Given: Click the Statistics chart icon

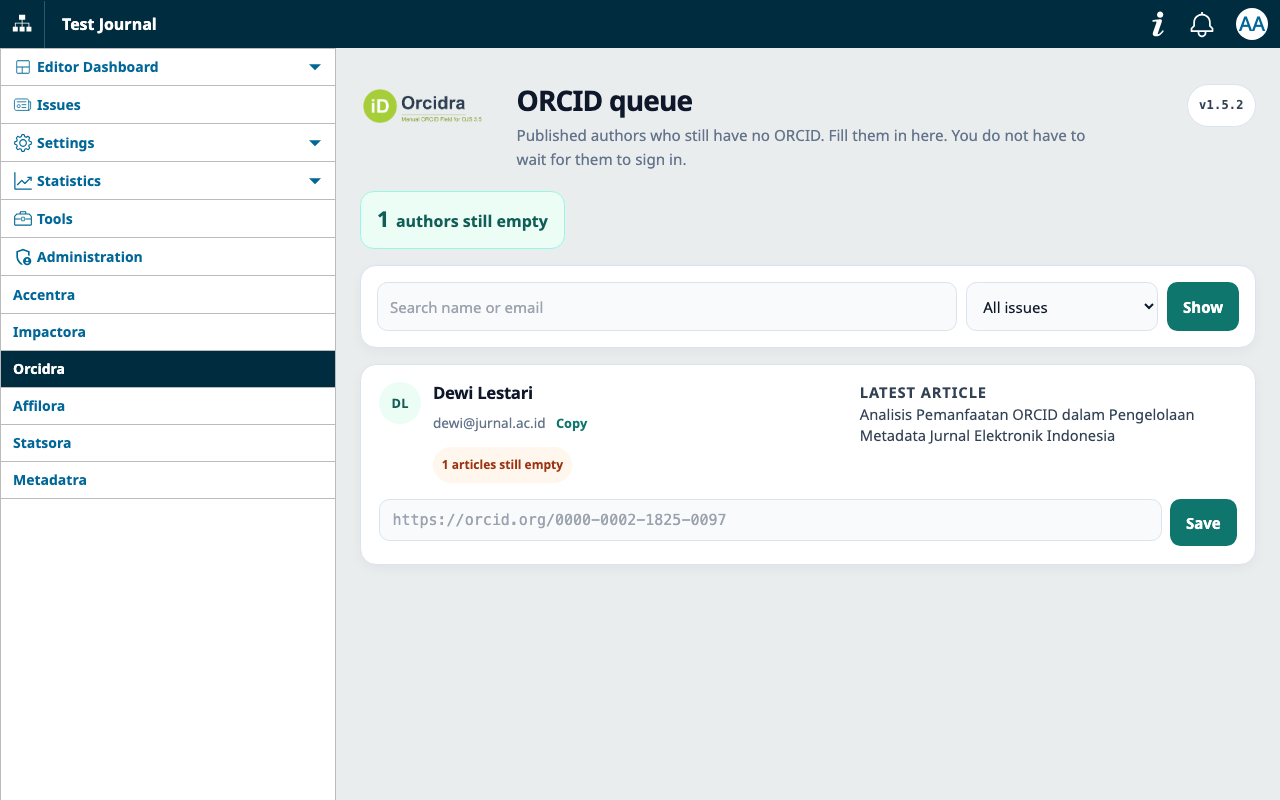Looking at the screenshot, I should pyautogui.click(x=22, y=181).
